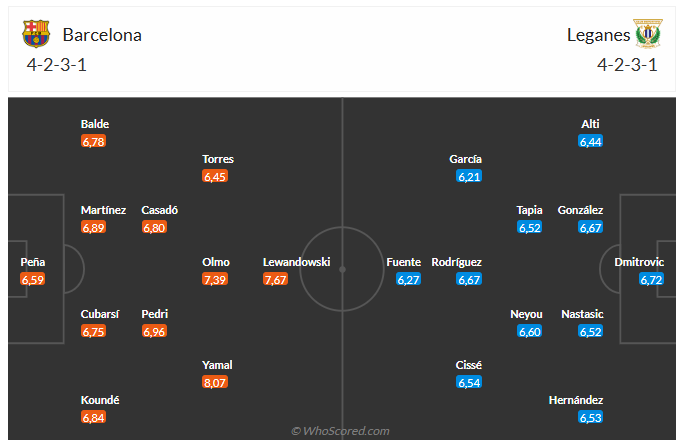Open the Balde player name
The image size is (688, 440).
[x=95, y=124]
